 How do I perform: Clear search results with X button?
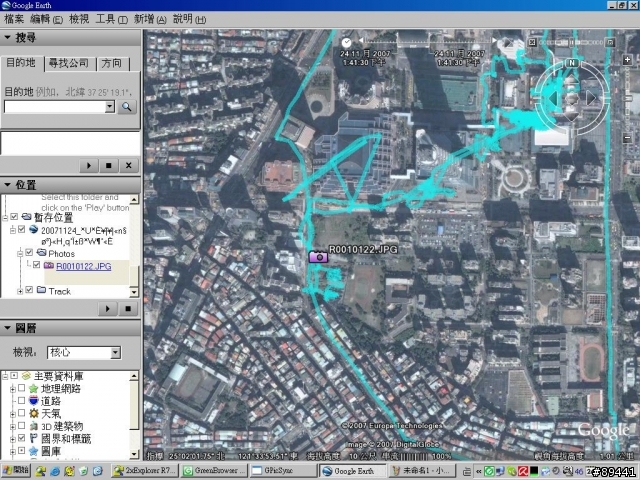pos(129,166)
